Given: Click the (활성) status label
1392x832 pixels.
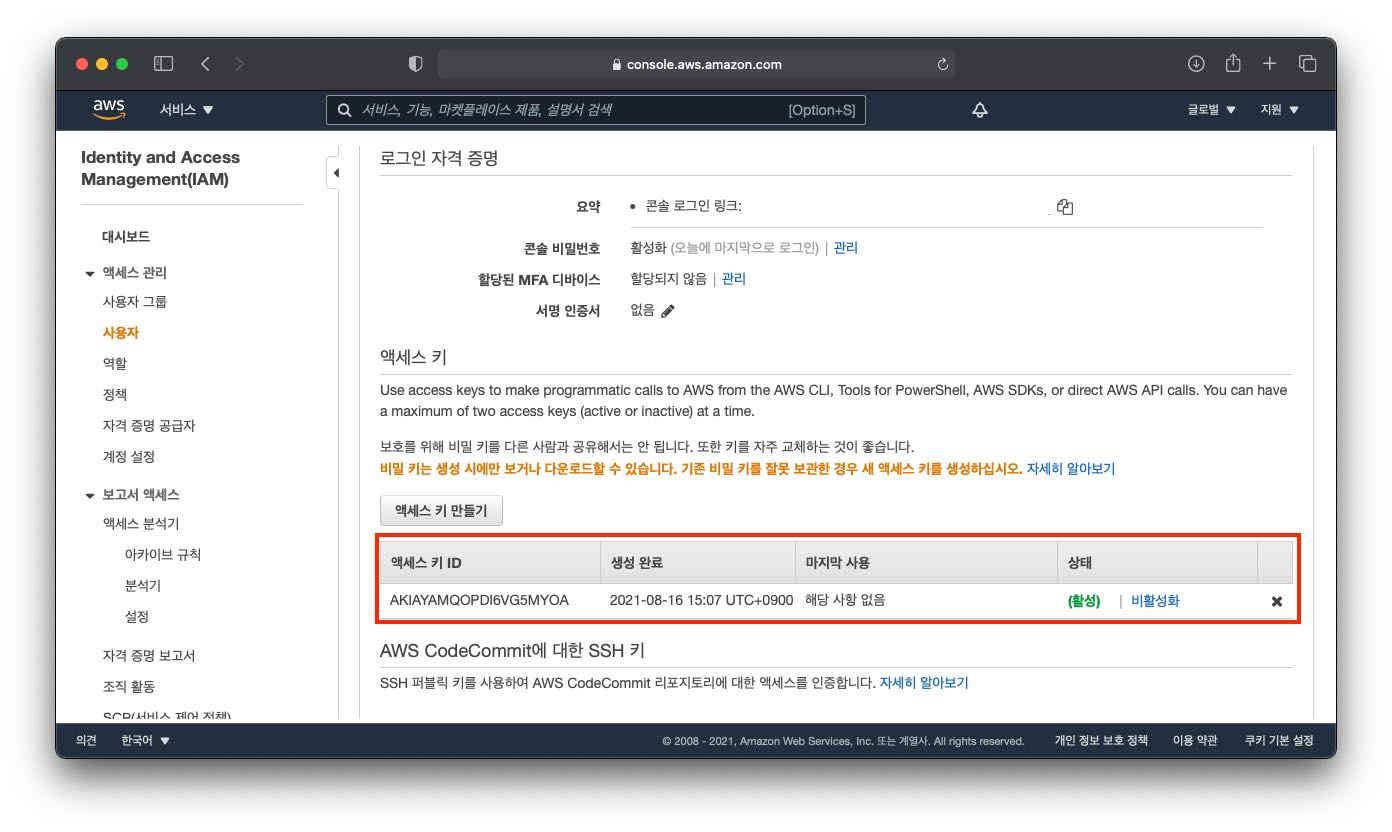Looking at the screenshot, I should (x=1084, y=601).
